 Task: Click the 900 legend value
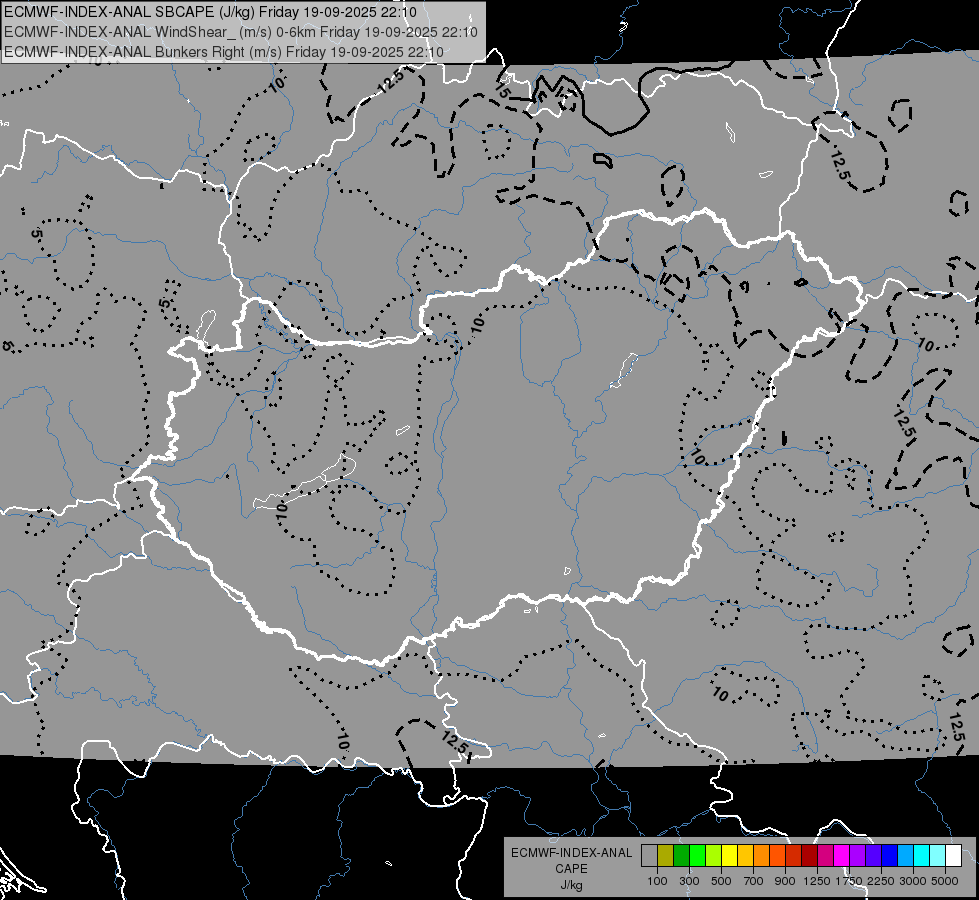coord(785,881)
